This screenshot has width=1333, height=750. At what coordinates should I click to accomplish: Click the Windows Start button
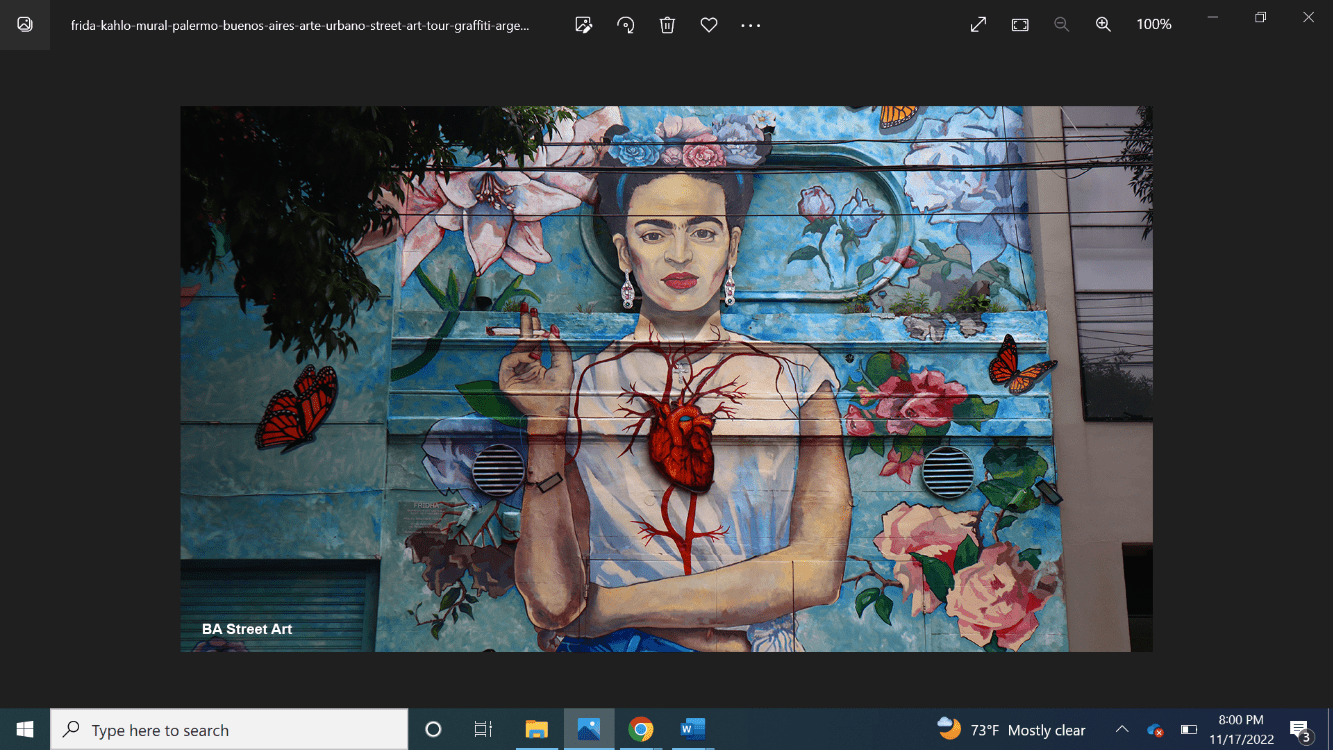(x=25, y=730)
